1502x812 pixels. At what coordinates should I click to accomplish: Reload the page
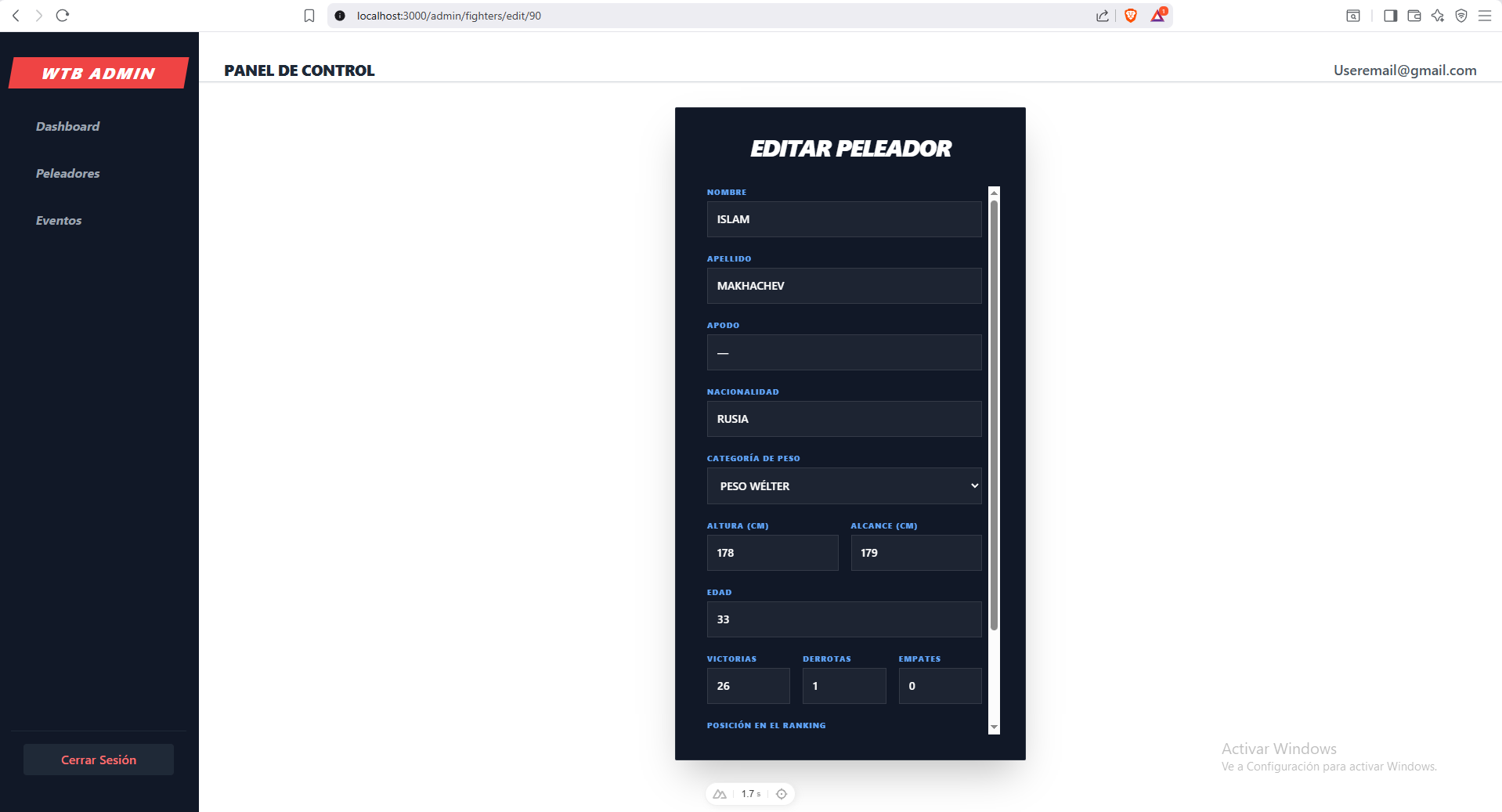63,16
